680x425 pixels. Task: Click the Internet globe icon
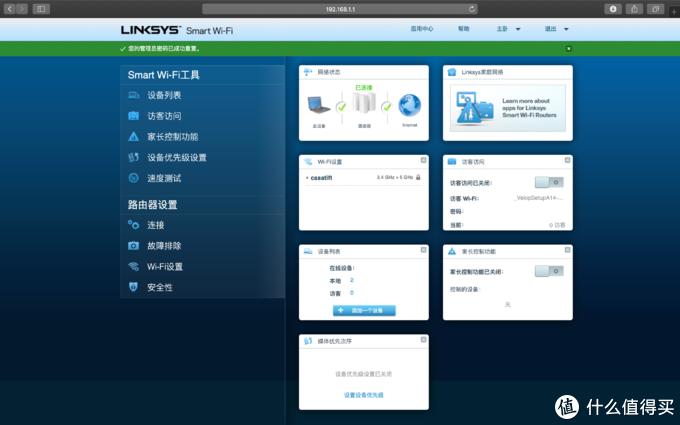[409, 105]
